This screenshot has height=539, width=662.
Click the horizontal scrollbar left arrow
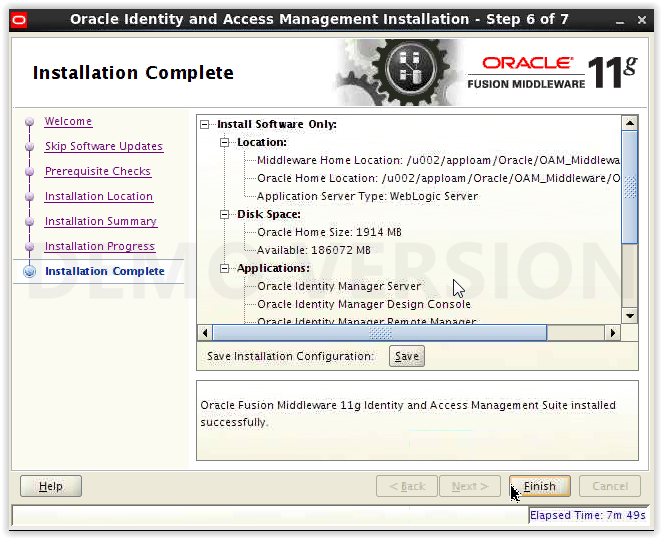pyautogui.click(x=205, y=333)
